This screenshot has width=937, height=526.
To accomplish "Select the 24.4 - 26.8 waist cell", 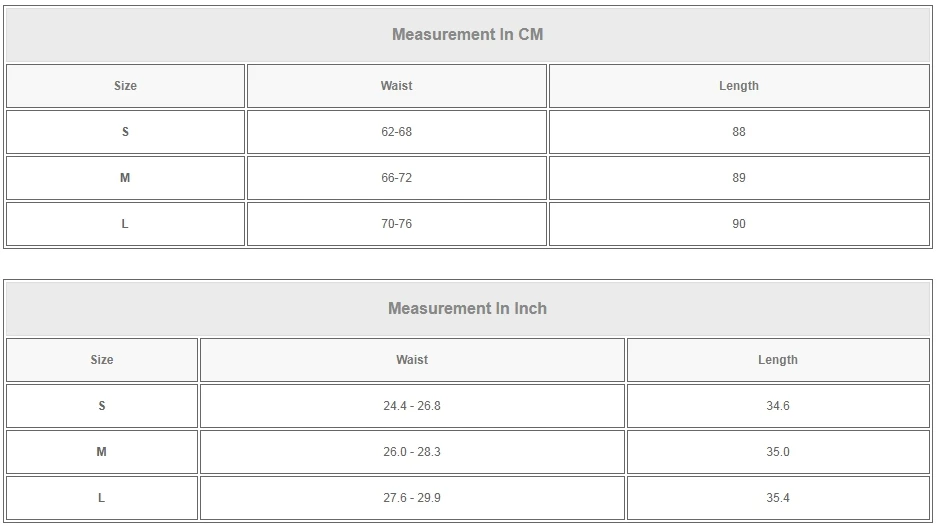I will (411, 406).
